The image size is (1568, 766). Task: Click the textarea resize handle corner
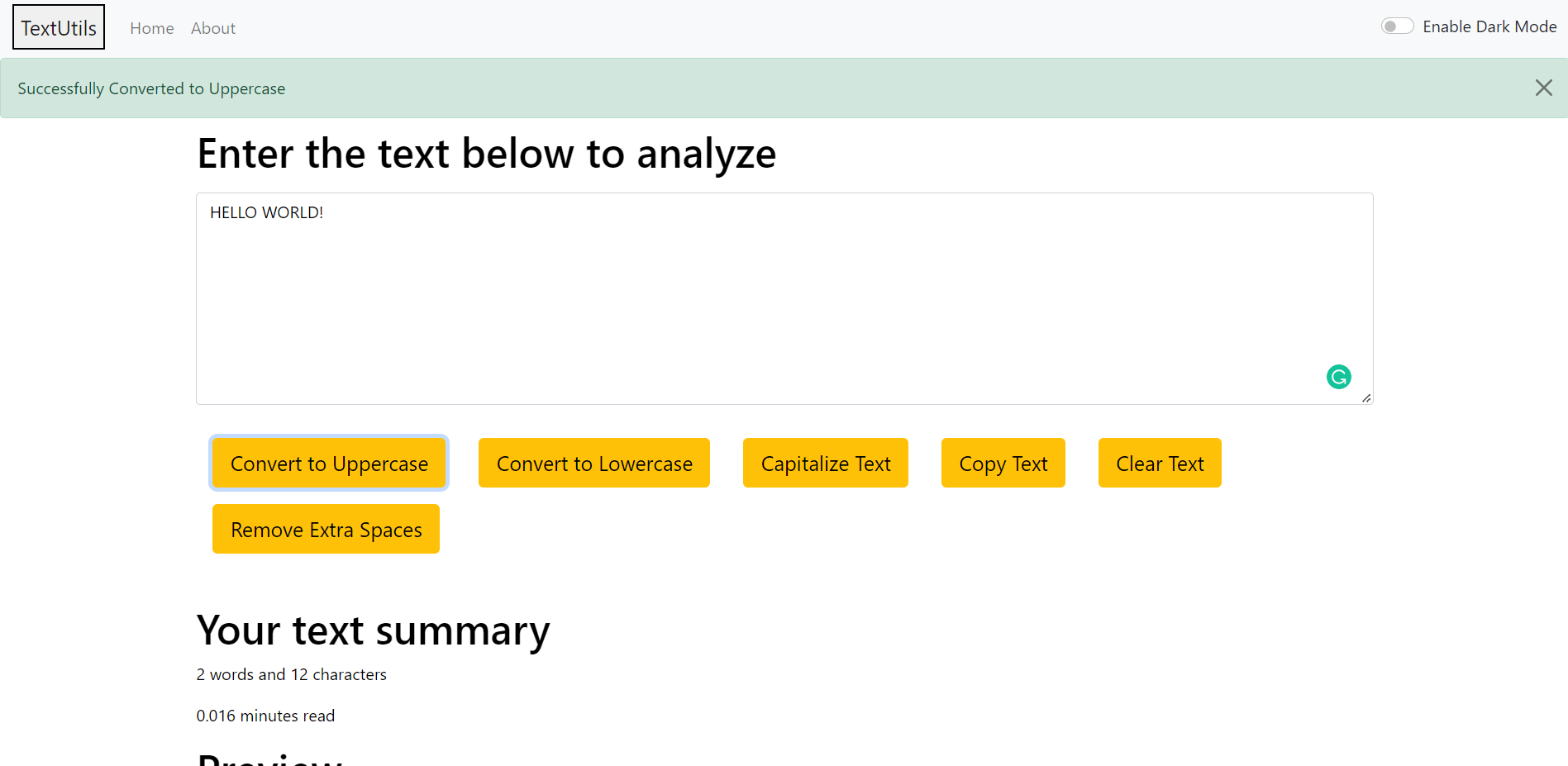(x=1366, y=398)
